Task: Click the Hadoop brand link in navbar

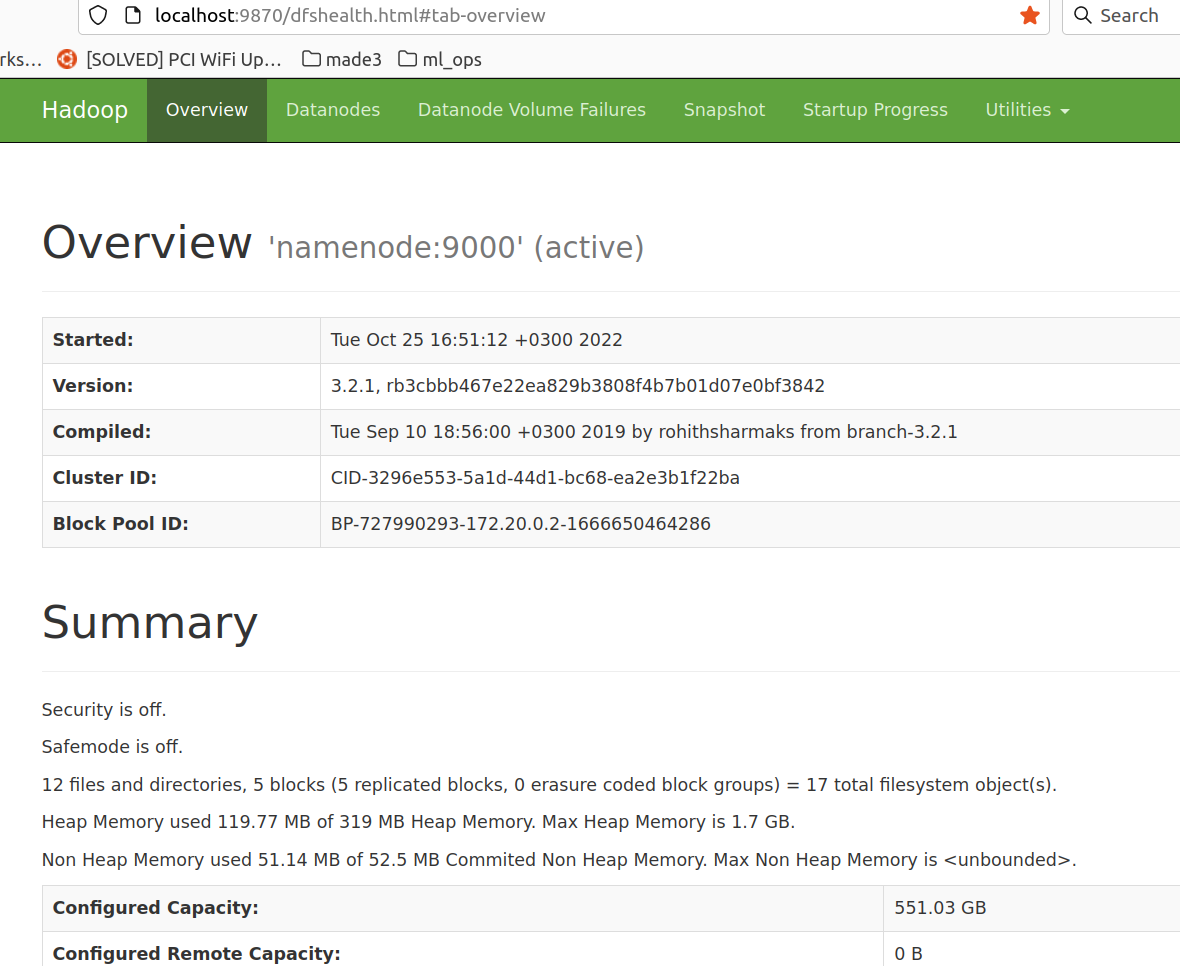Action: pyautogui.click(x=84, y=110)
